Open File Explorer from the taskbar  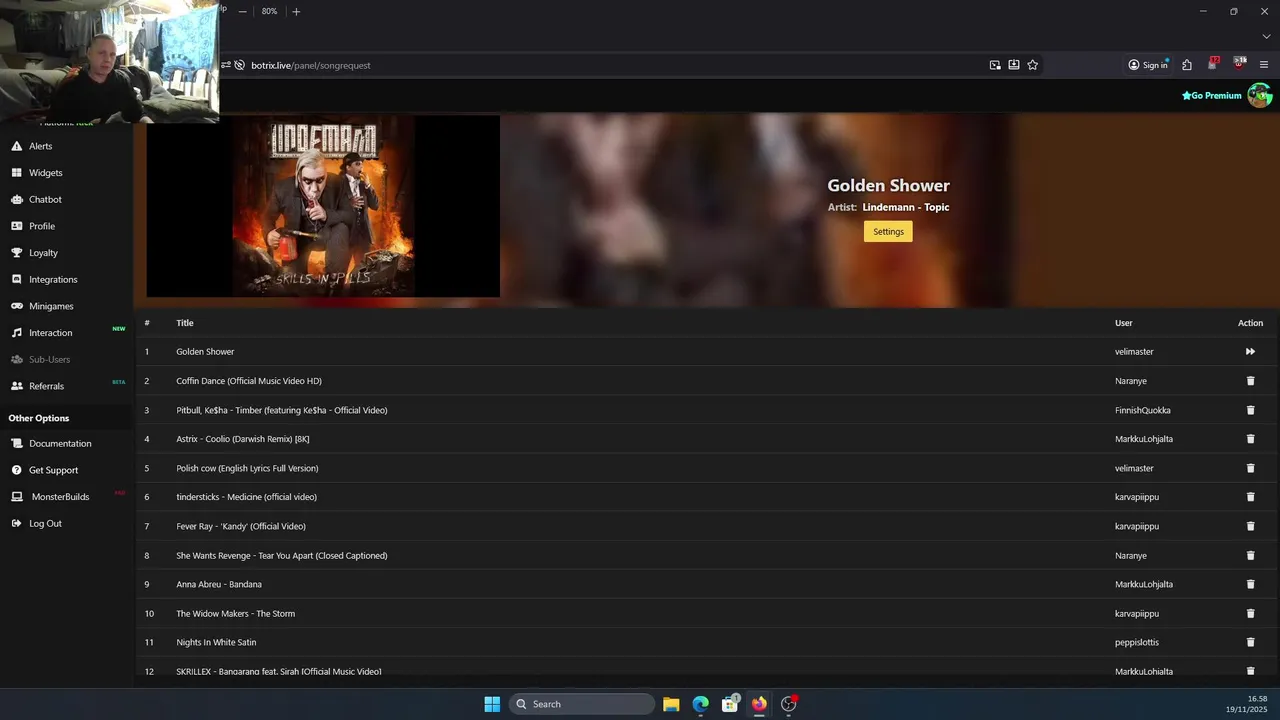point(671,704)
